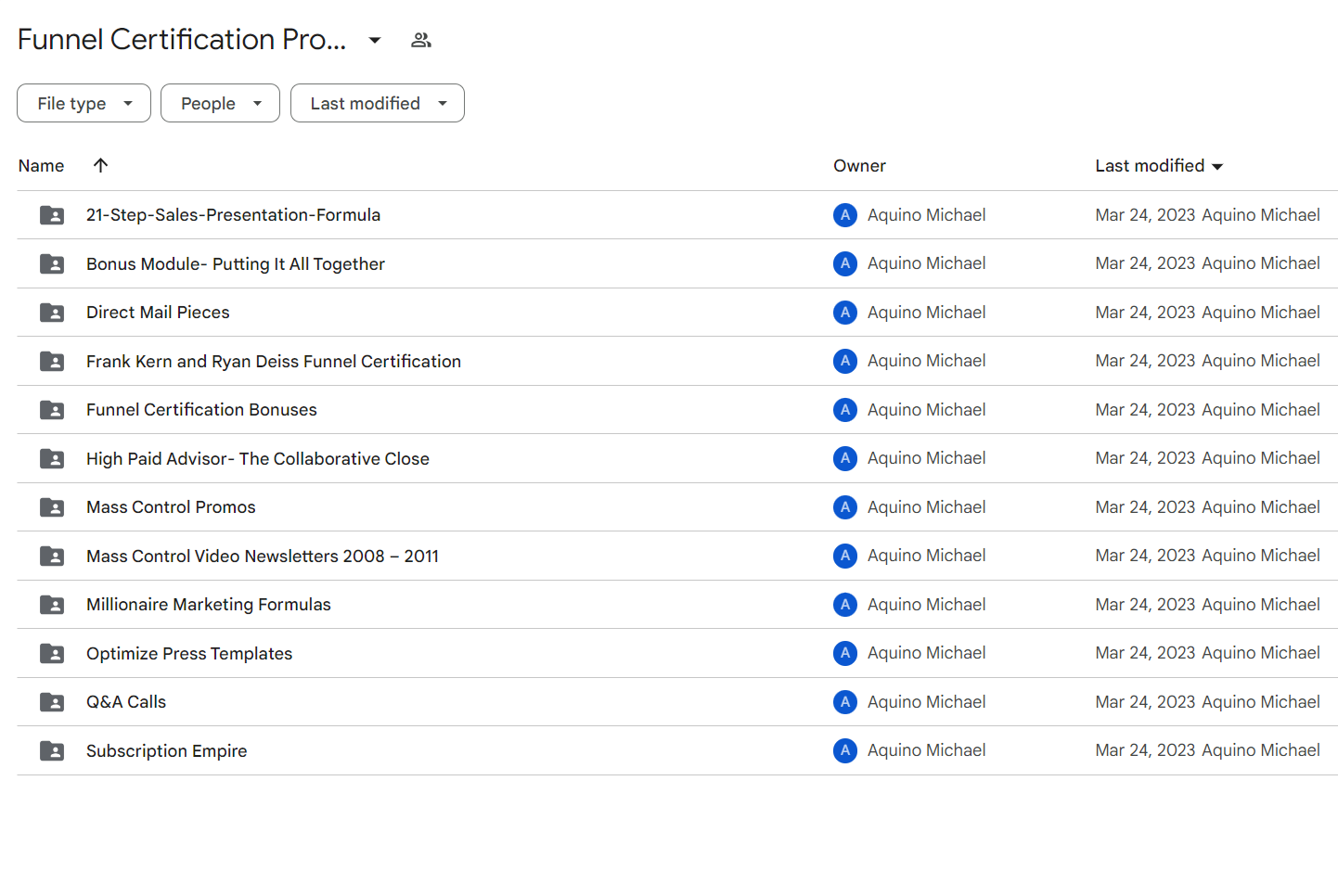Click the Frank Kern and Ryan Deiss folder icon
Image resolution: width=1338 pixels, height=896 pixels.
coord(52,362)
